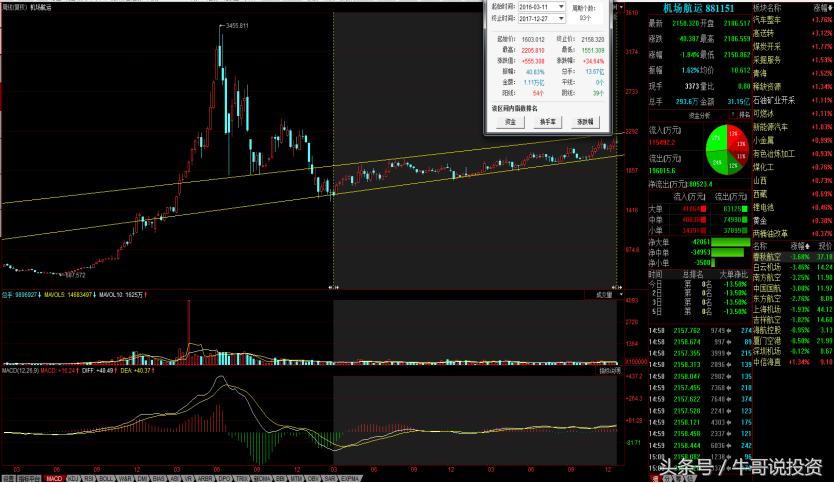The height and width of the screenshot is (483, 834).
Task: Select the ASI indicator tab
Action: tap(174, 478)
